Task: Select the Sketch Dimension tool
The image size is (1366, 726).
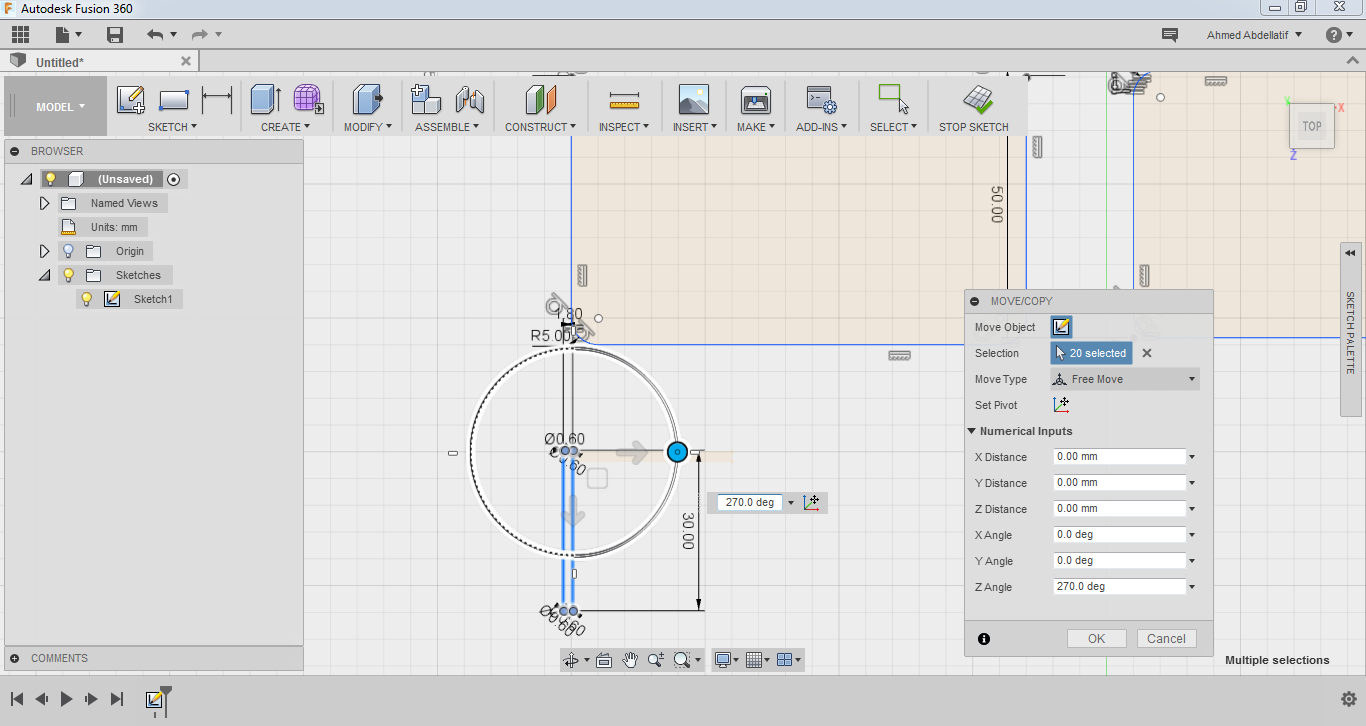Action: tap(216, 99)
